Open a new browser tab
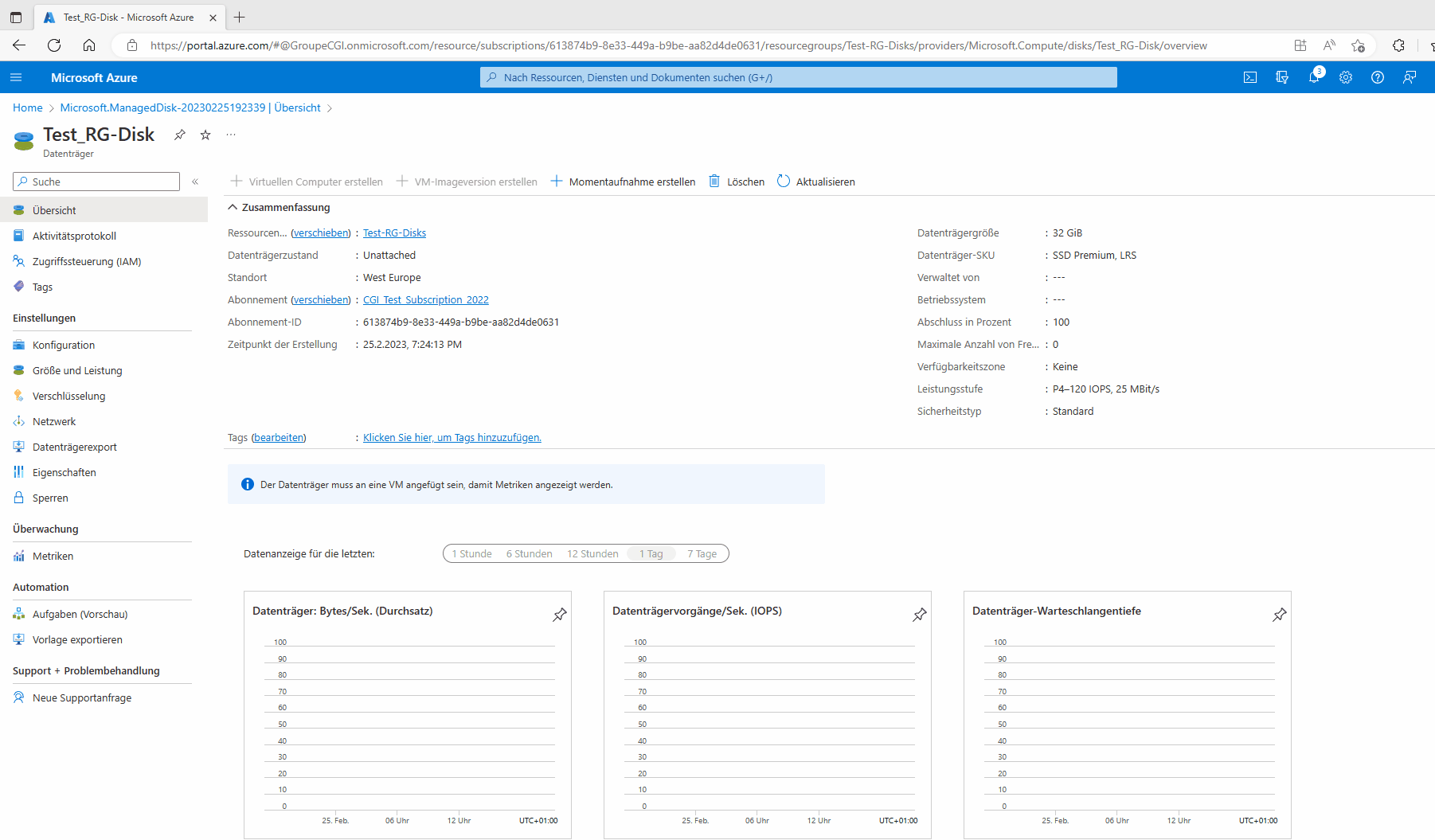Screen dimensions: 1435x840 [239, 17]
